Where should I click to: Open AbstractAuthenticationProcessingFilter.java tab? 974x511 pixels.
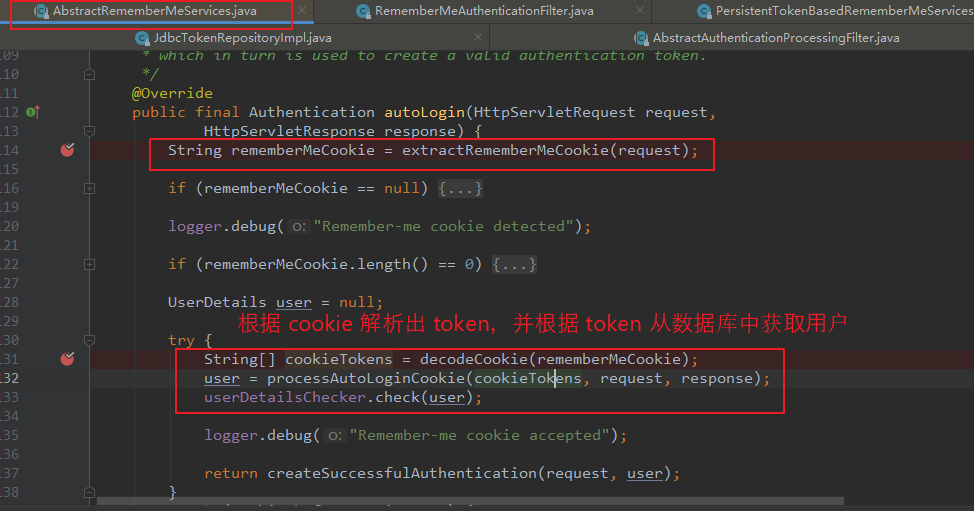click(775, 38)
